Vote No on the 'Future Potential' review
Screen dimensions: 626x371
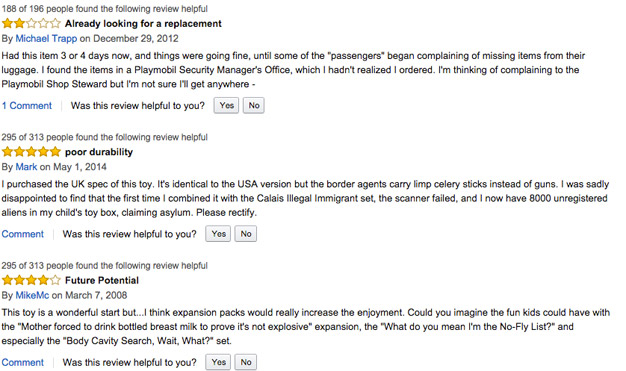[x=246, y=362]
